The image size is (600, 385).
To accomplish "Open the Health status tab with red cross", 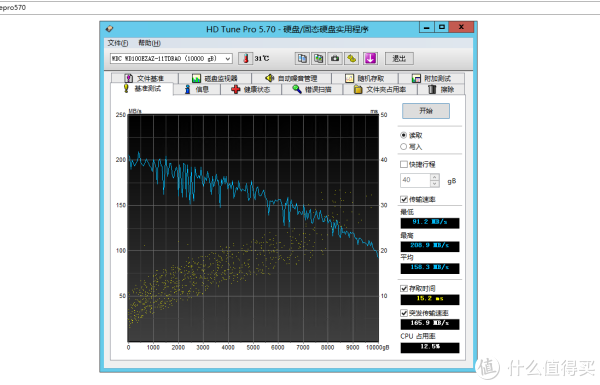I will point(251,90).
